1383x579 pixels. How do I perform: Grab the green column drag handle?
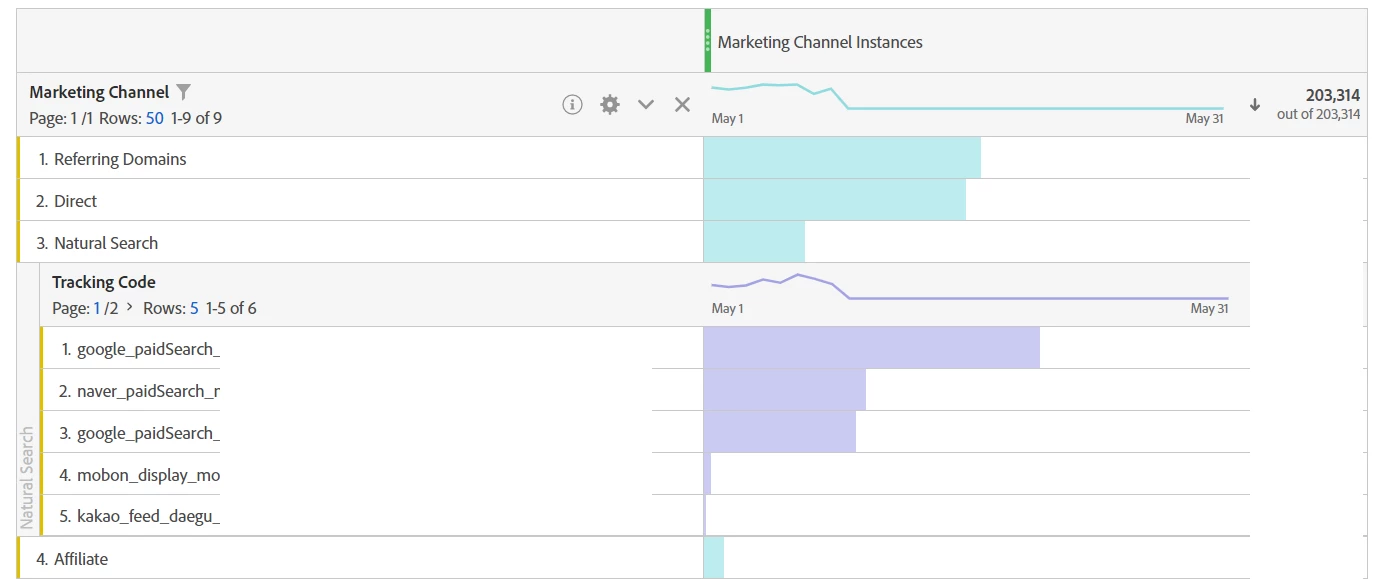click(x=708, y=41)
